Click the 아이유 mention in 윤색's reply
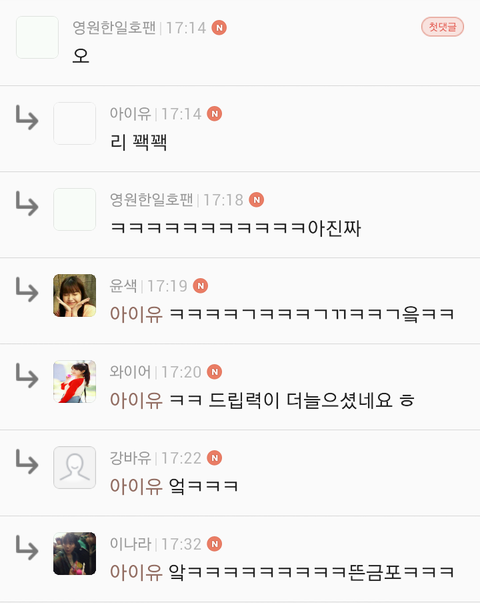Screen dimensions: 480x603 click(136, 314)
